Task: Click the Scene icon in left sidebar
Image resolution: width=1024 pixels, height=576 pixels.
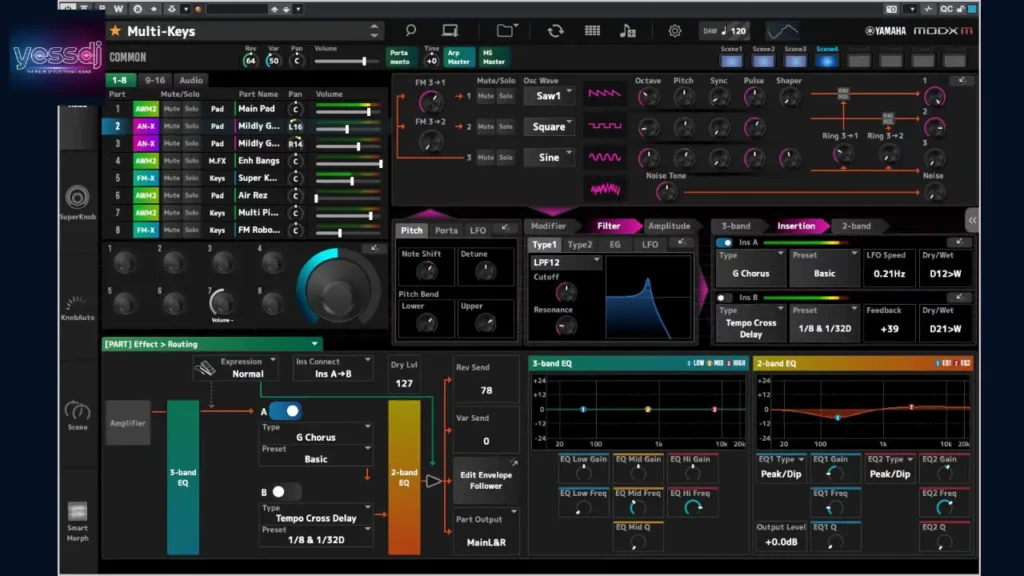Action: point(78,413)
